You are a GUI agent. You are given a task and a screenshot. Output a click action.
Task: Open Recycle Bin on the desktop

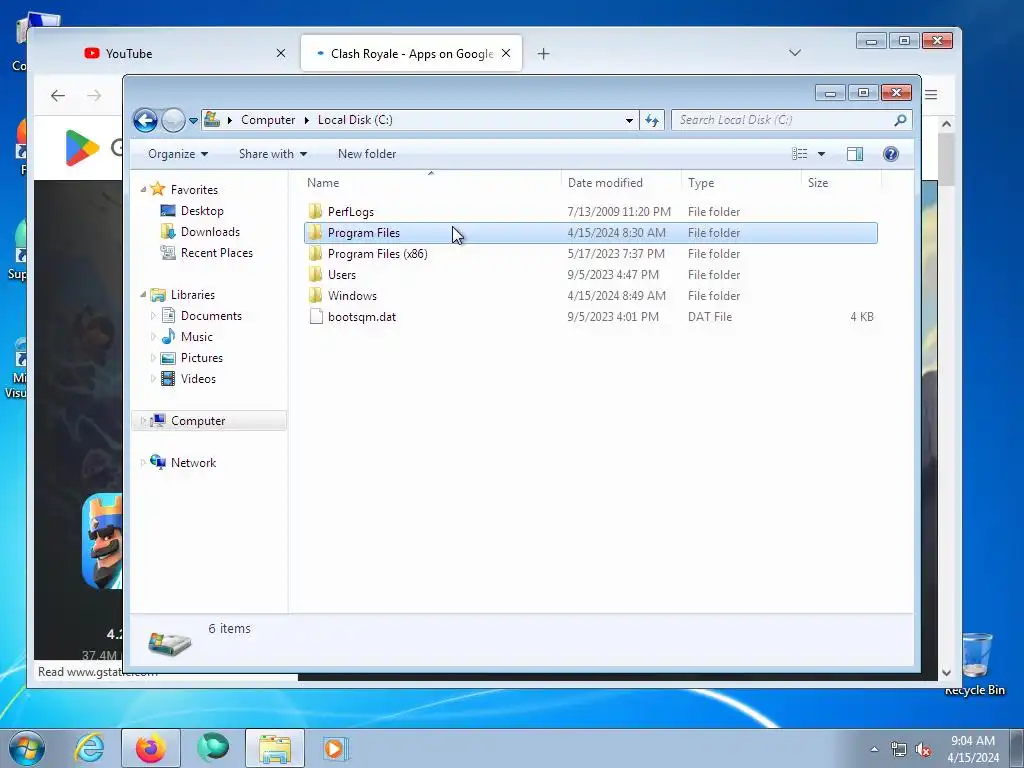pos(975,665)
